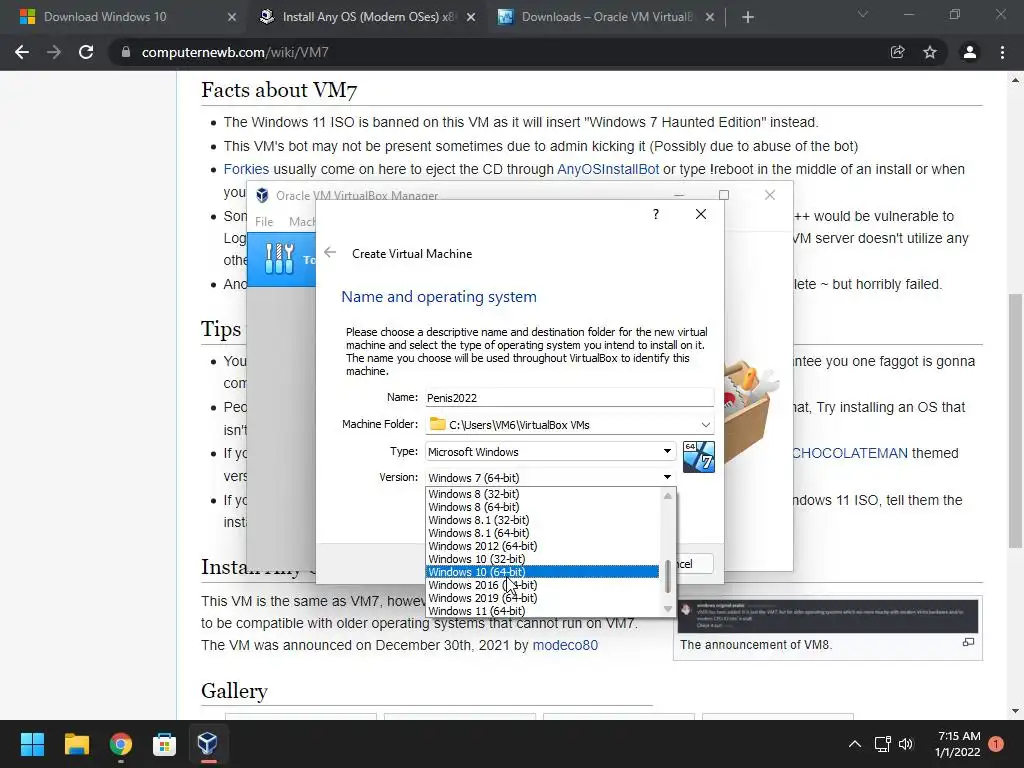Image resolution: width=1024 pixels, height=768 pixels.
Task: Pick Windows 2012 (64-bit) version
Action: coord(543,546)
